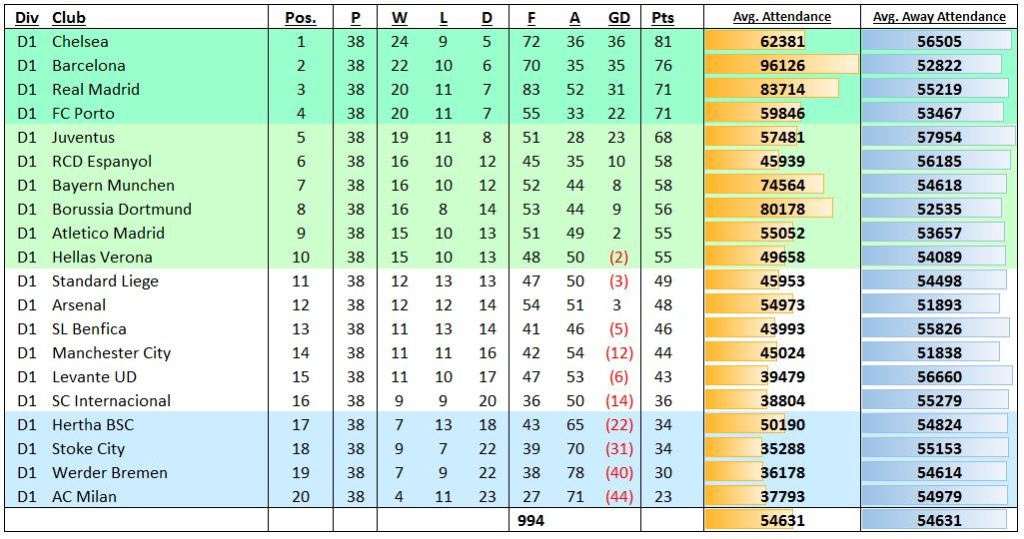Select Stoke City's average attendance 35288

click(x=781, y=449)
